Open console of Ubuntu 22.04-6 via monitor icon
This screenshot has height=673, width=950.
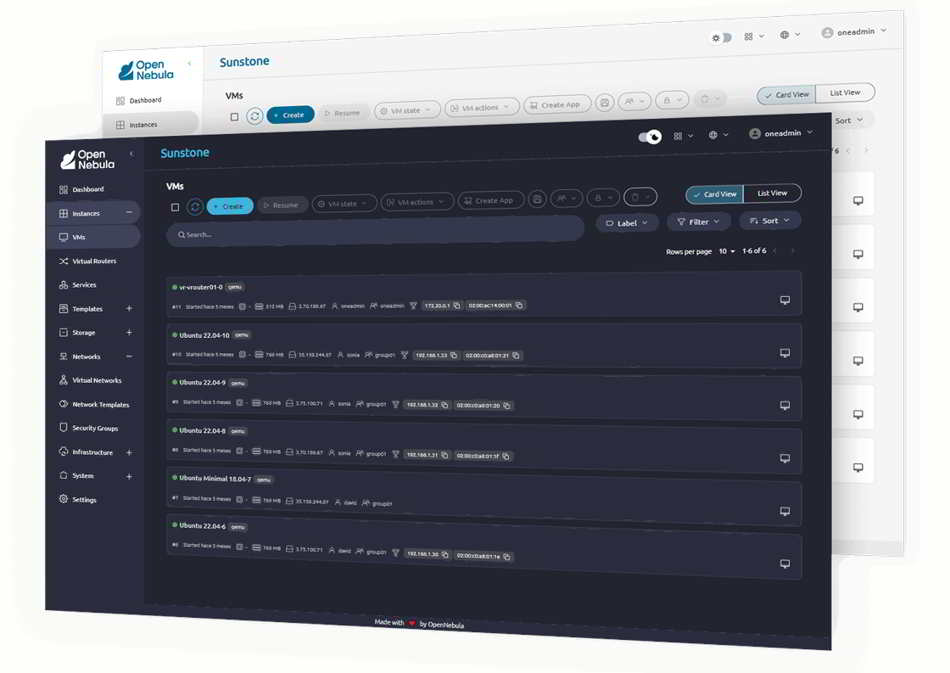click(785, 563)
